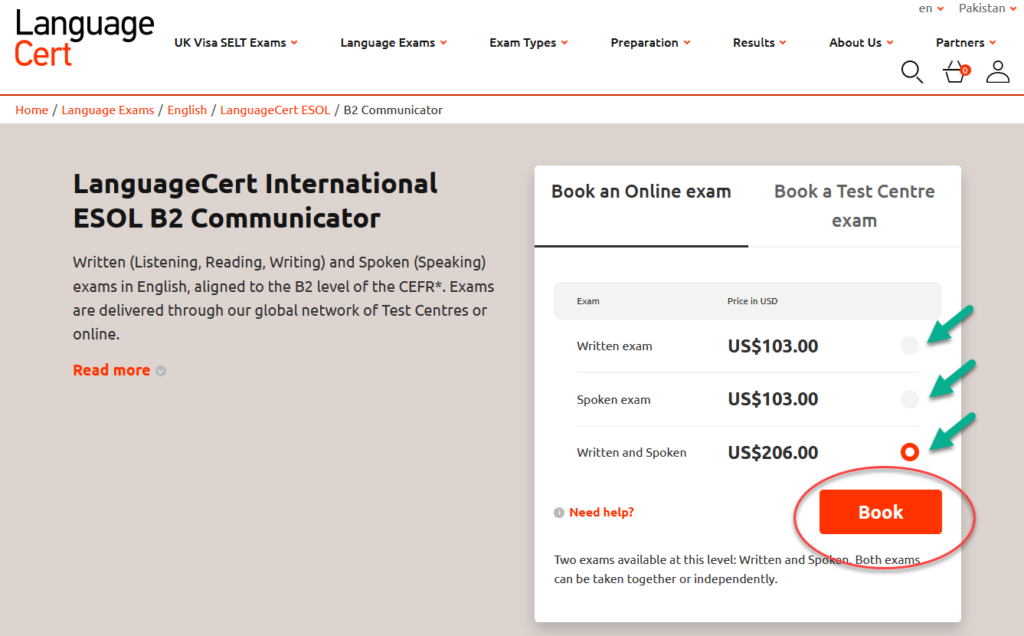Click the B2 Communicator breadcrumb text

pos(393,110)
